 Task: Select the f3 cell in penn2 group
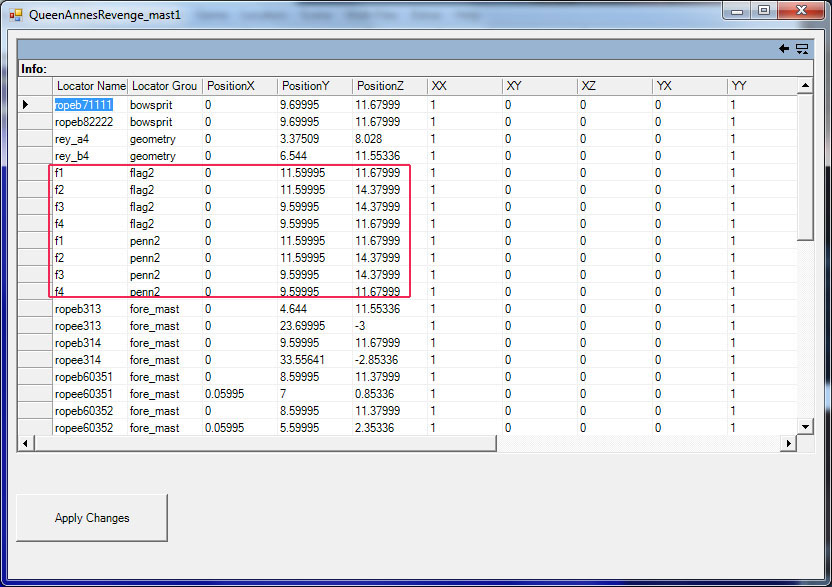click(x=90, y=274)
